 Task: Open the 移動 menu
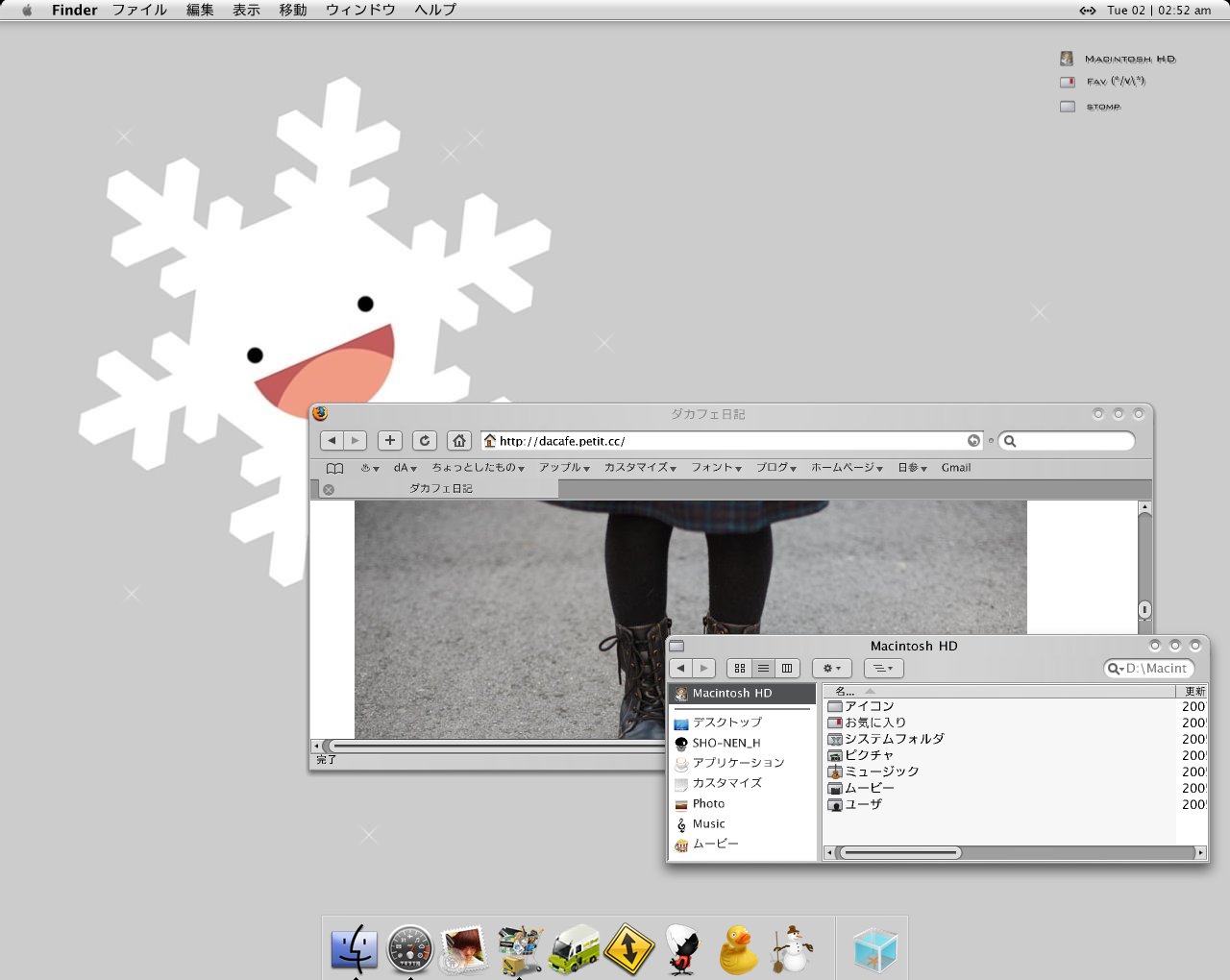(x=293, y=10)
